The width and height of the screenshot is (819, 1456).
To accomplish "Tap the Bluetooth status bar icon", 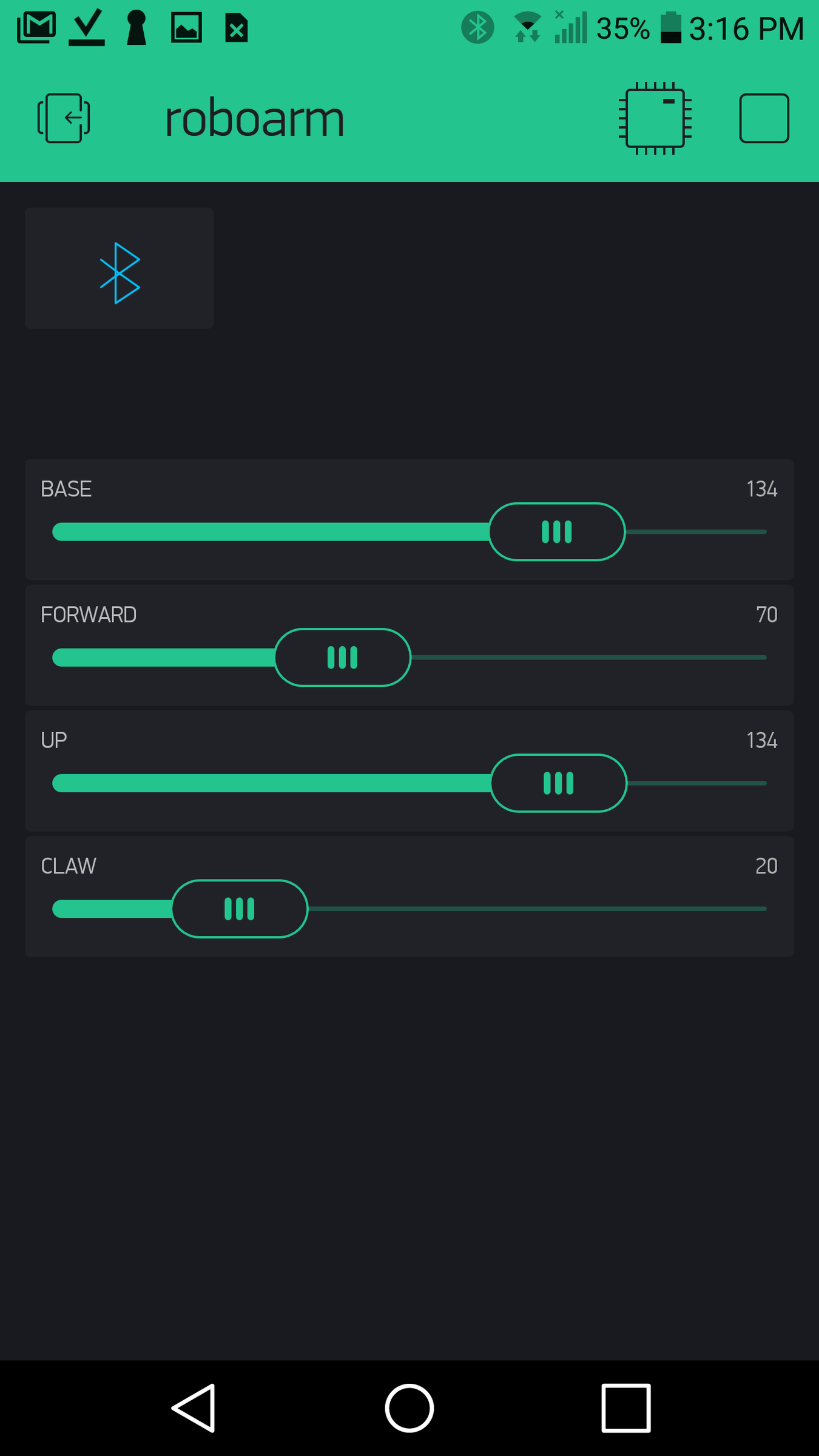I will [477, 28].
